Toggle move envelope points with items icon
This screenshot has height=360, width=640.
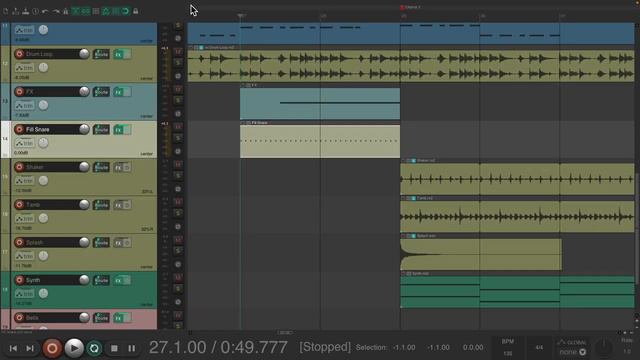point(106,11)
